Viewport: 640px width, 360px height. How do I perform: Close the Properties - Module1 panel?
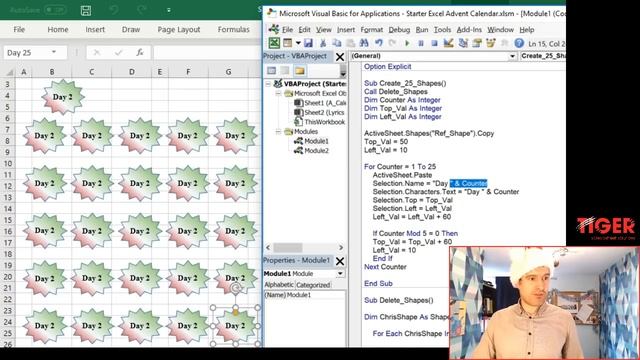point(340,261)
